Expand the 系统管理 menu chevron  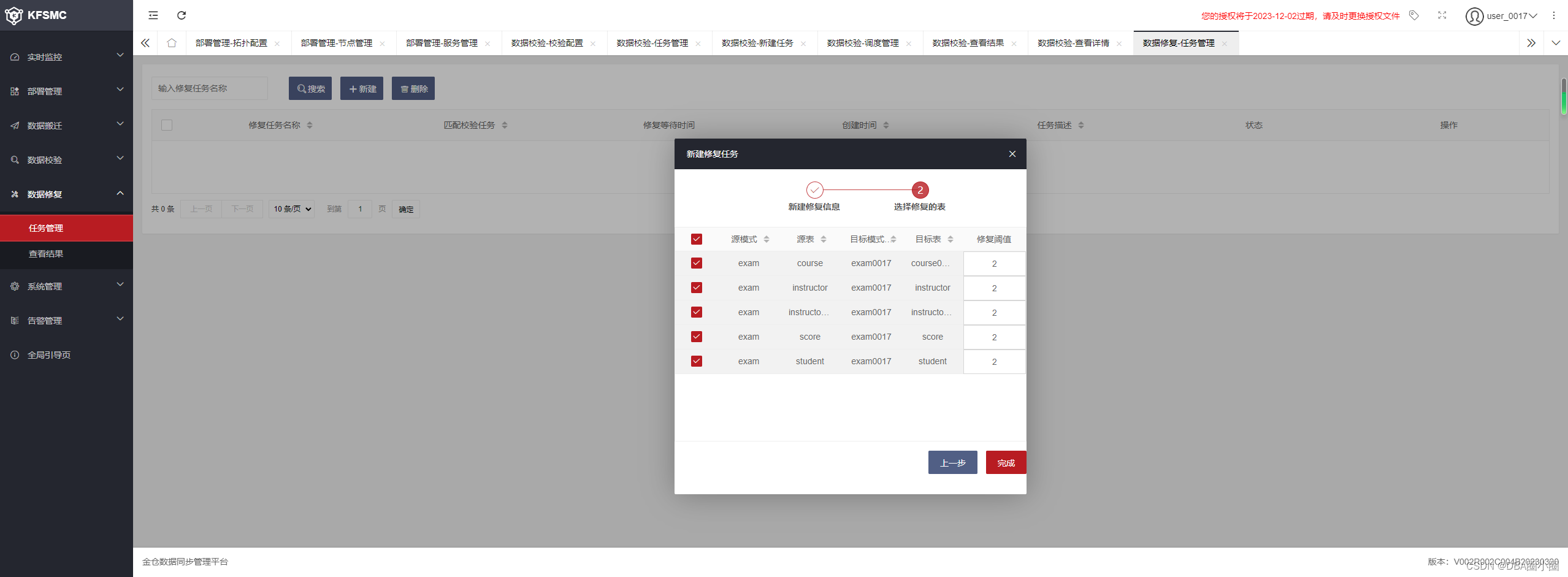(120, 285)
